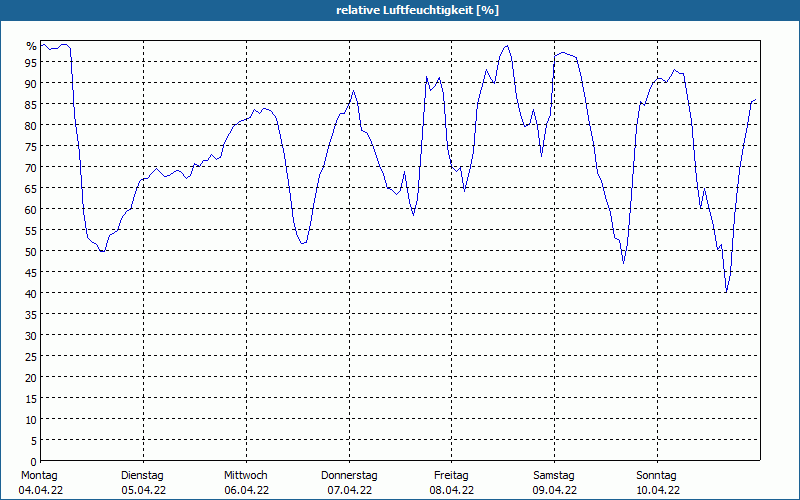The height and width of the screenshot is (500, 800).
Task: Click the y-axis value '5'
Action: click(34, 441)
